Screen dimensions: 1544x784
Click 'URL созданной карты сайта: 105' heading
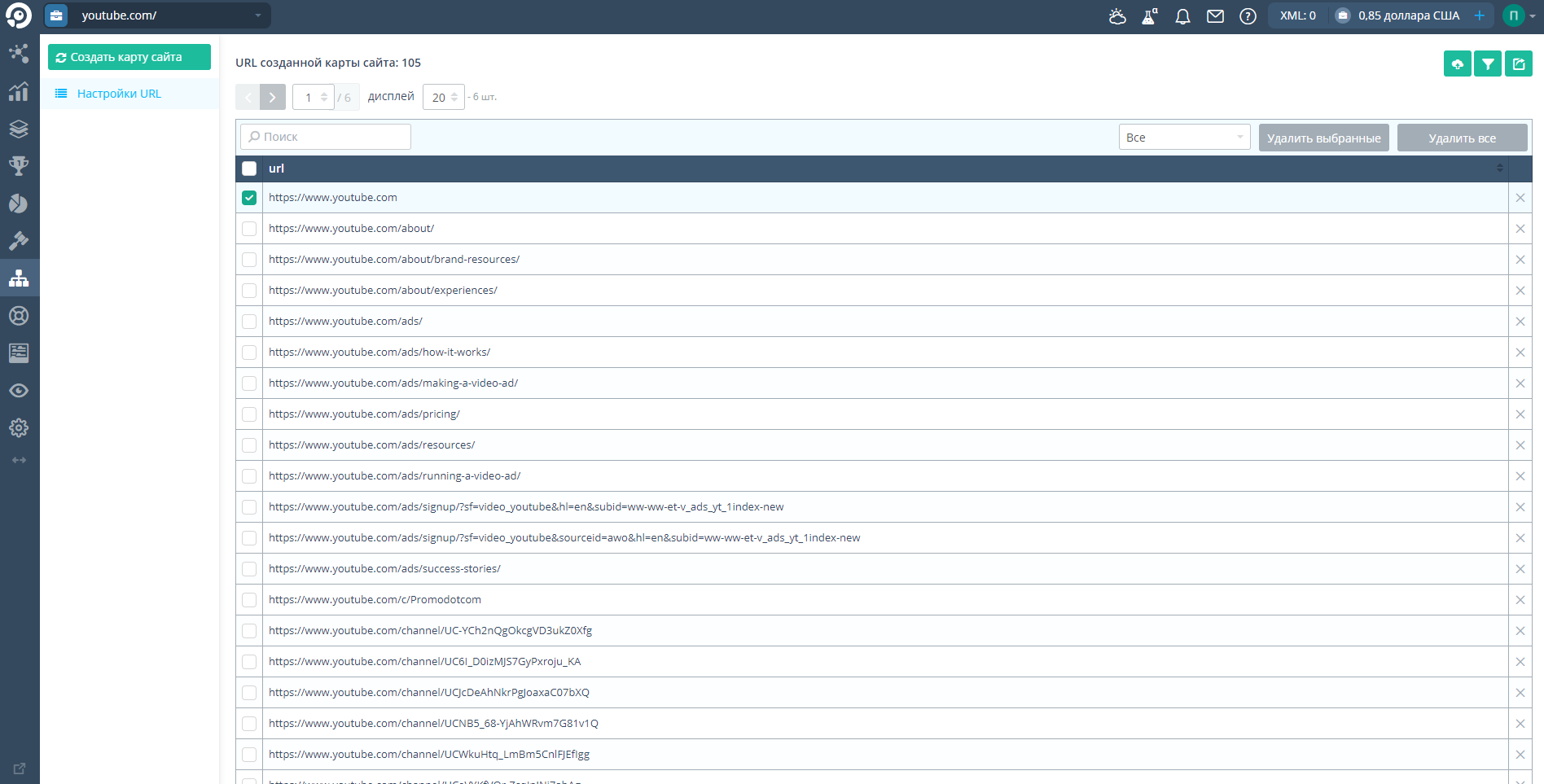pos(328,63)
